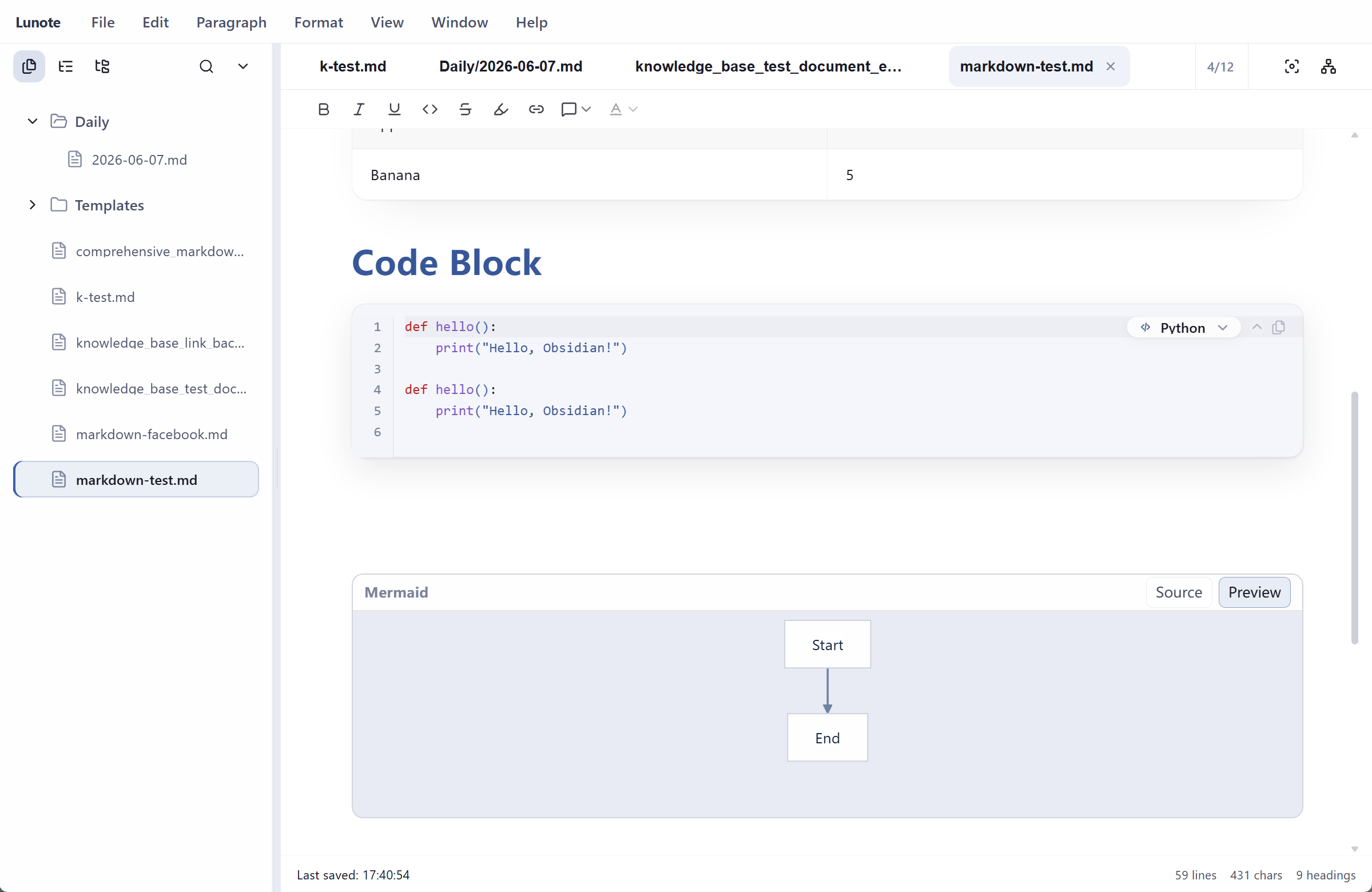Expand the sidebar options chevron
The image size is (1372, 892).
[x=243, y=66]
